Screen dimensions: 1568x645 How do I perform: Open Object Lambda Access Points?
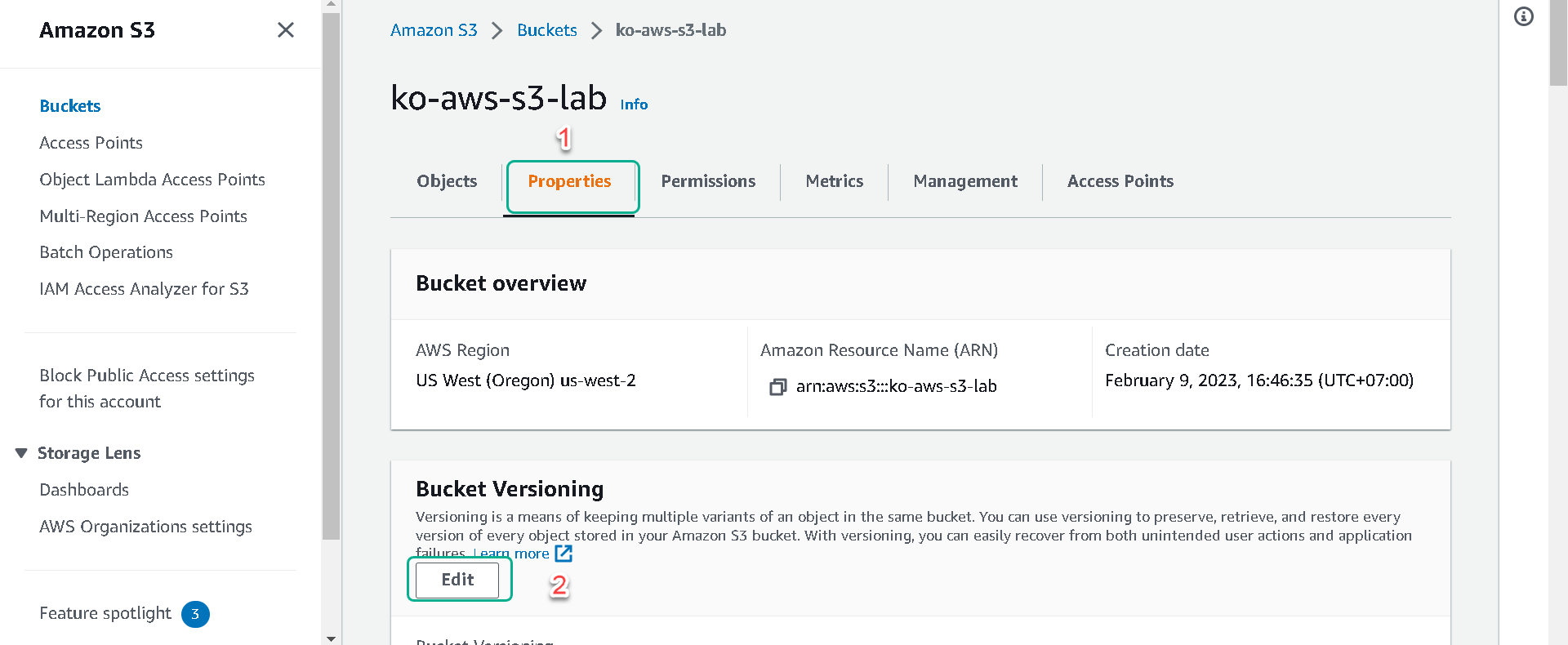pos(153,180)
